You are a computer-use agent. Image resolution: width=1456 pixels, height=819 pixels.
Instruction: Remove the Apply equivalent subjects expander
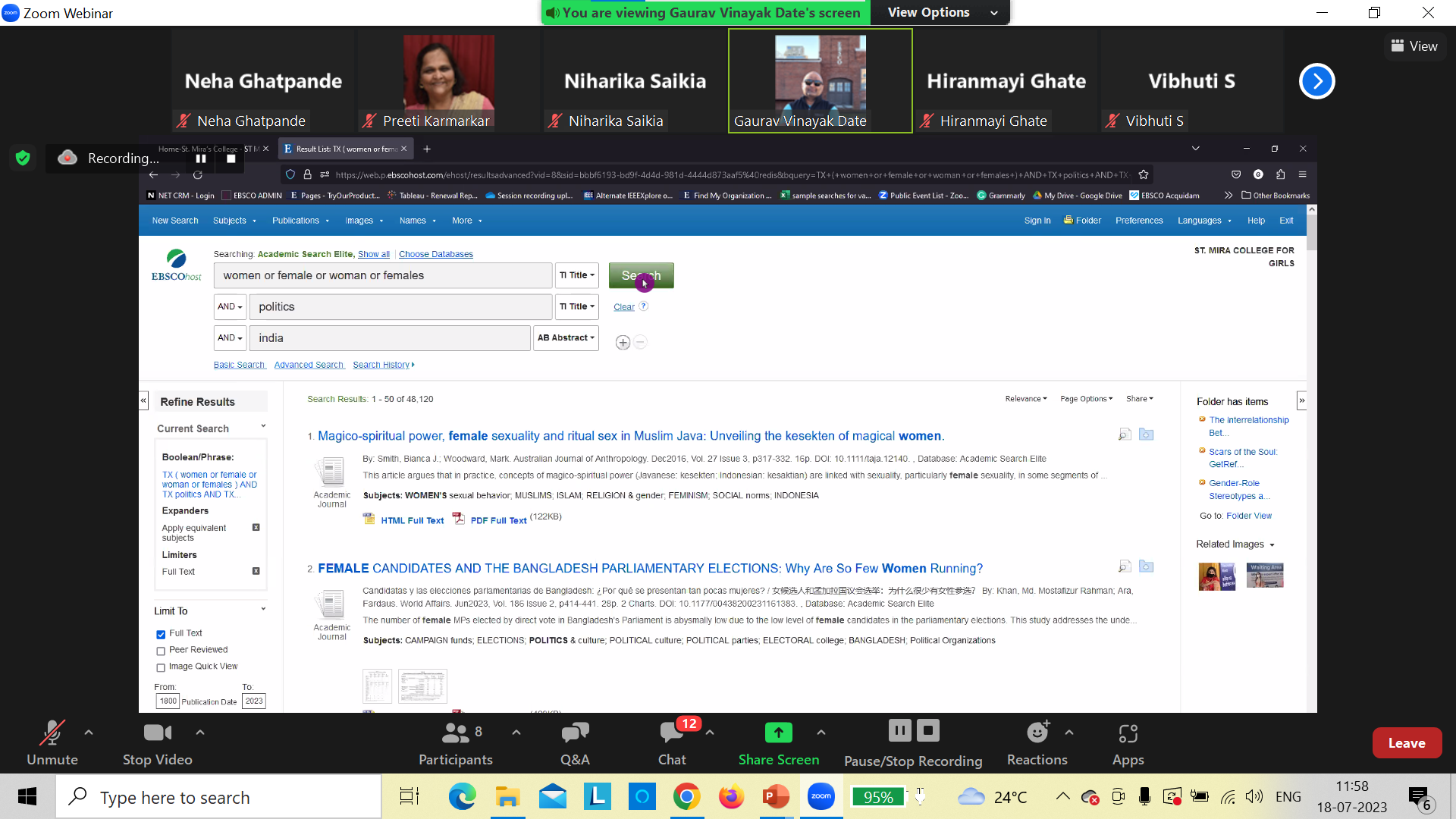(256, 527)
